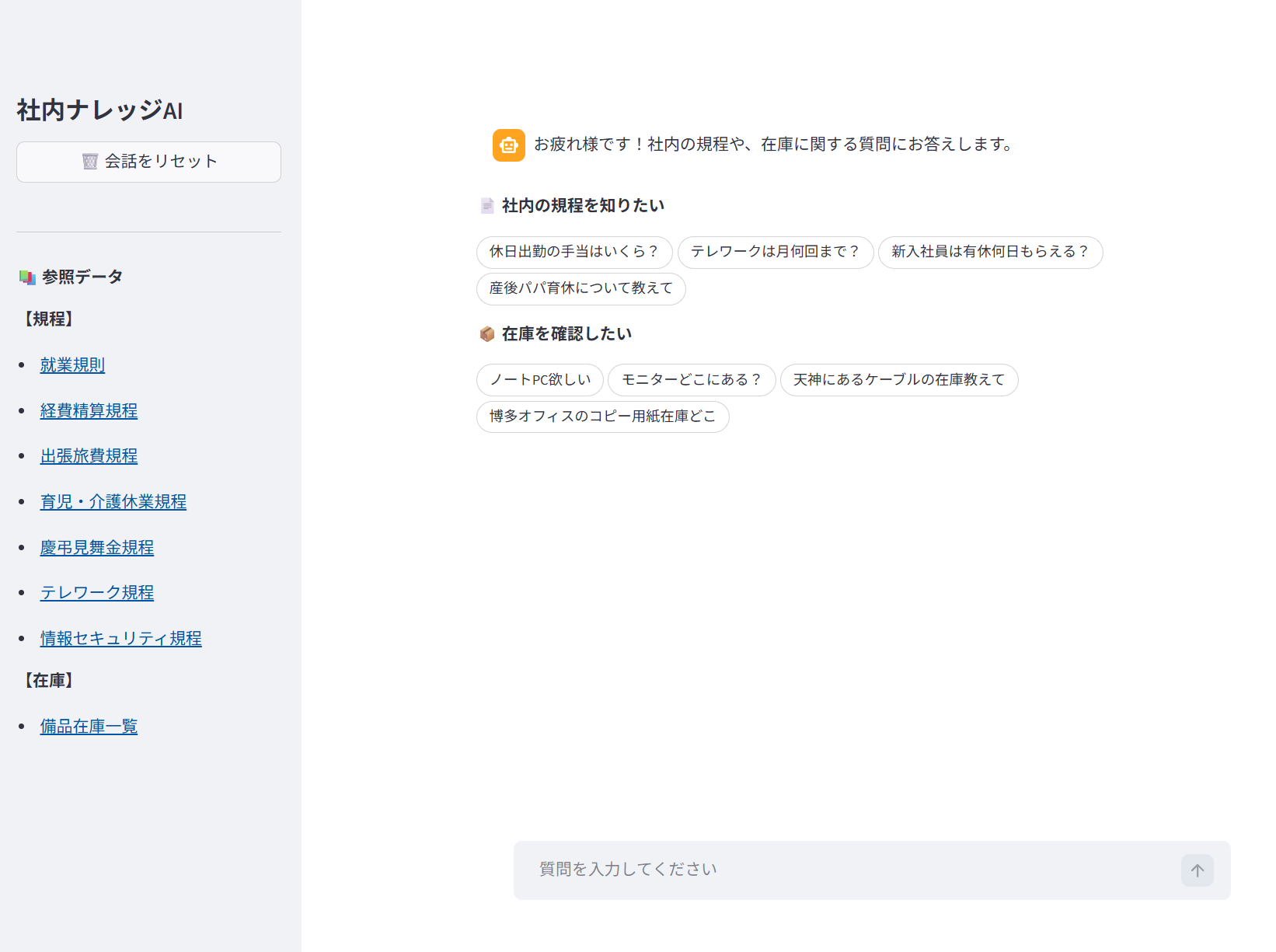This screenshot has height=952, width=1276.
Task: Click the 在庫を確認したい heading
Action: click(567, 334)
